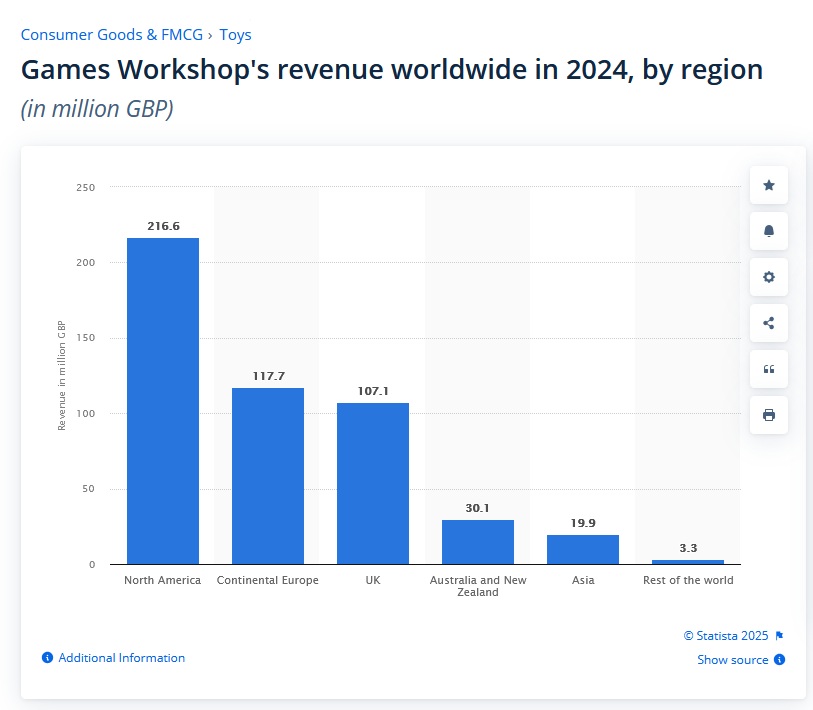The height and width of the screenshot is (710, 813).
Task: Click the 19.9 value label
Action: [x=583, y=523]
